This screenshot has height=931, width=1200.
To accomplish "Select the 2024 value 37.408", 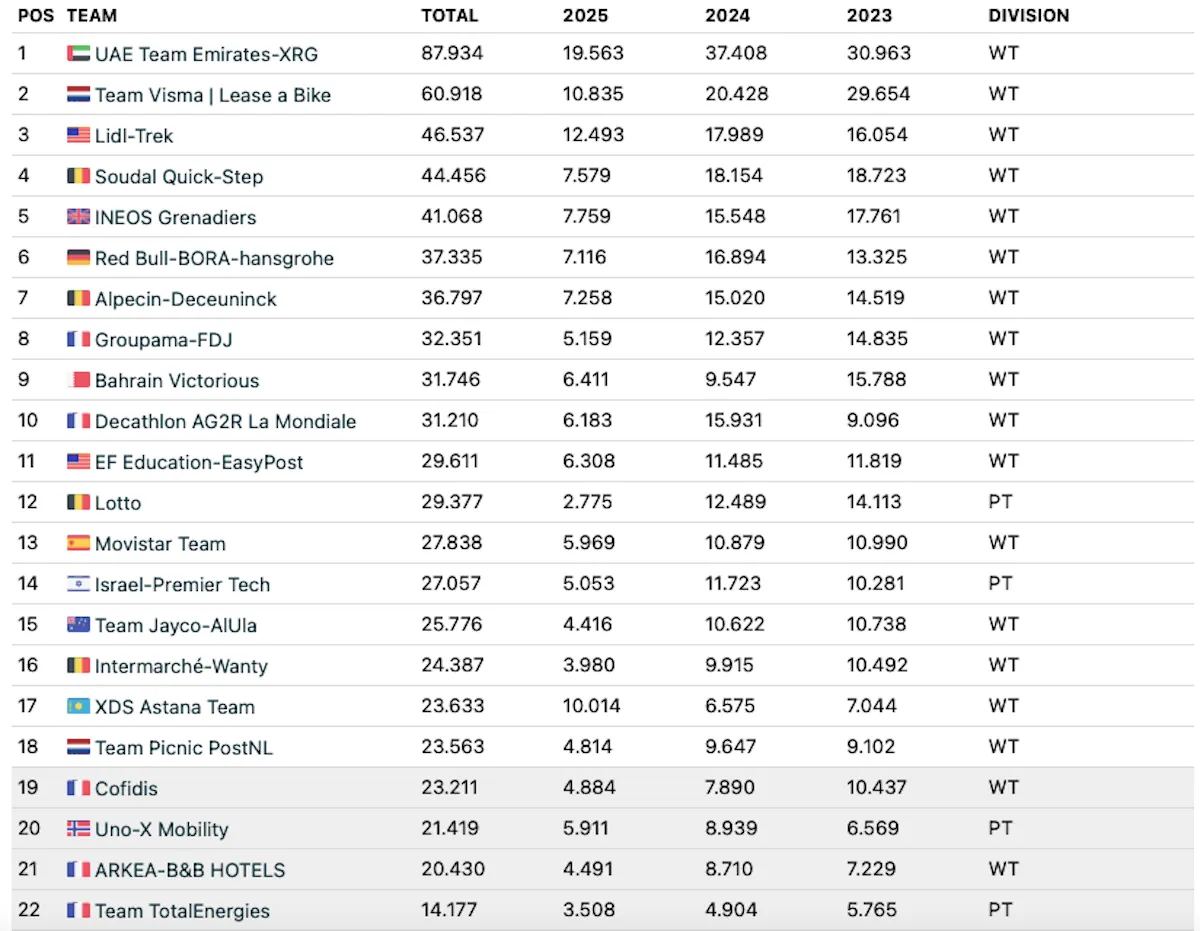I will (736, 53).
